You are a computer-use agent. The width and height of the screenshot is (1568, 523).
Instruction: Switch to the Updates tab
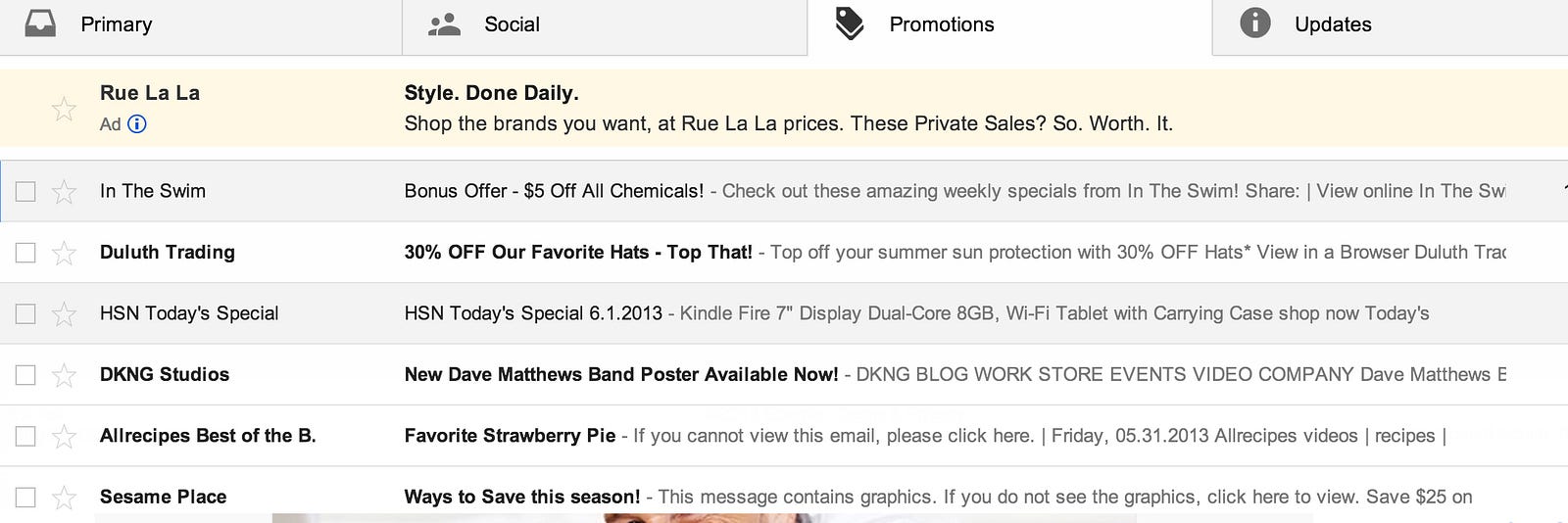click(x=1332, y=24)
